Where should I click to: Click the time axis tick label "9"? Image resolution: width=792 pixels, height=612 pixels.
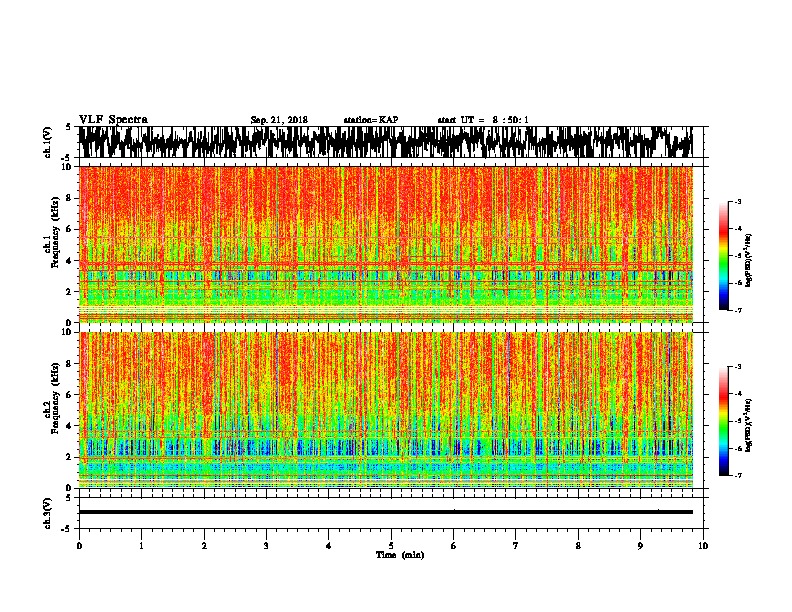[x=640, y=546]
